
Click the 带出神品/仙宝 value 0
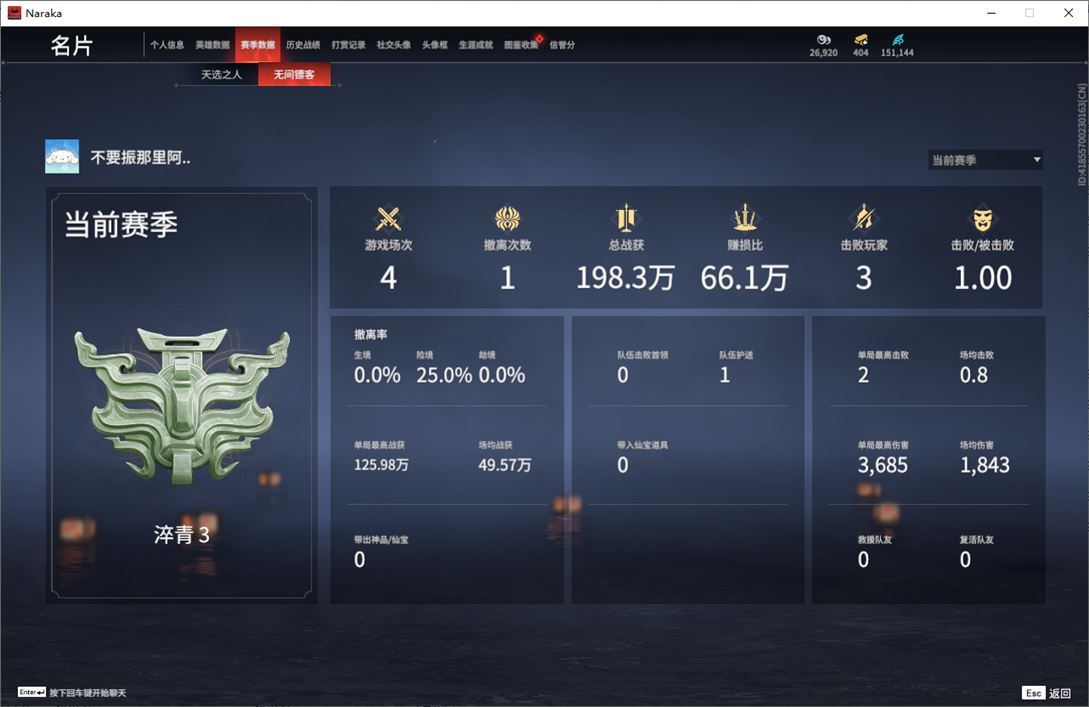pyautogui.click(x=359, y=560)
